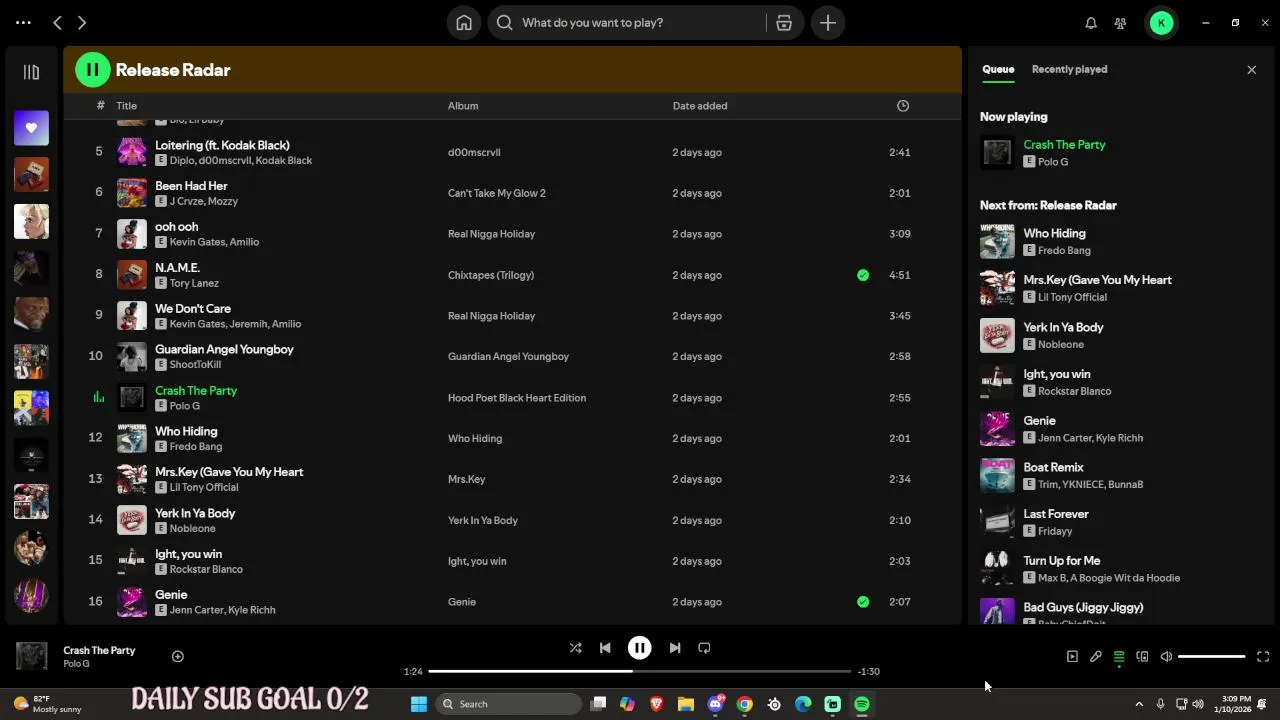Toggle repeat mode
Image resolution: width=1280 pixels, height=720 pixels.
pos(704,648)
